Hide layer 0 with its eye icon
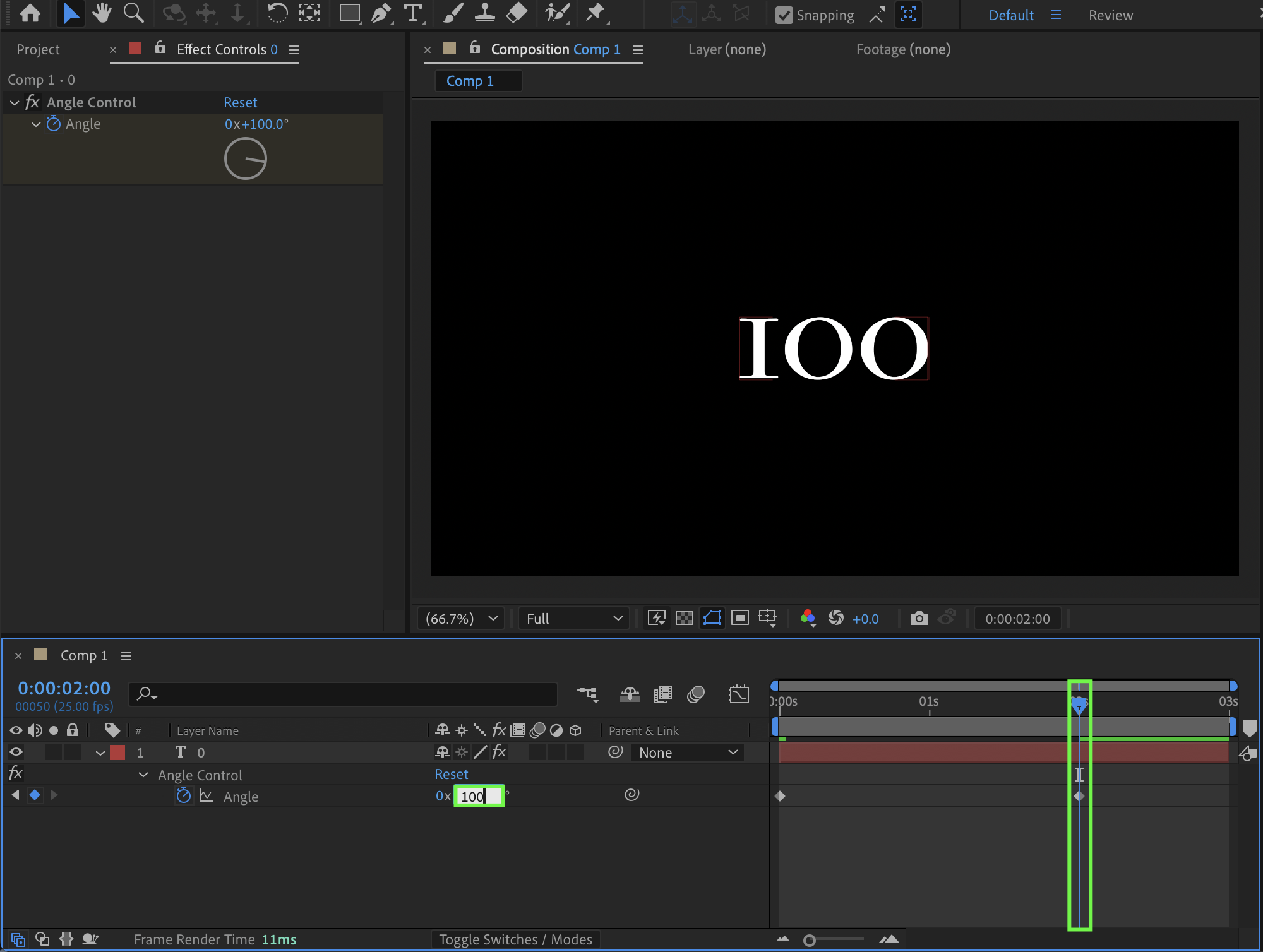The height and width of the screenshot is (952, 1263). 16,752
